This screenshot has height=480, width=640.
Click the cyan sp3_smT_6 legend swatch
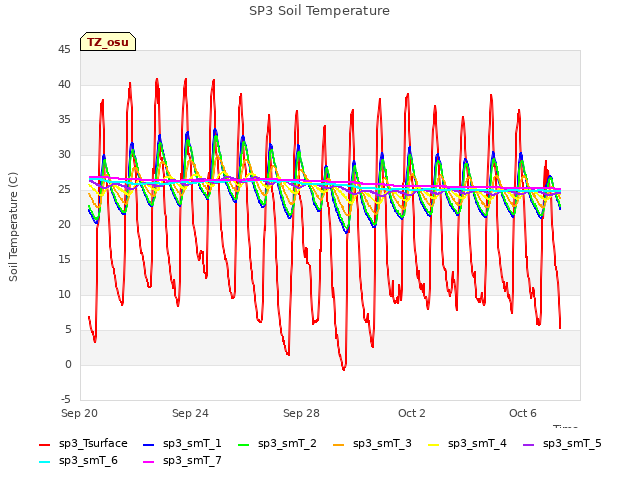pyautogui.click(x=44, y=462)
